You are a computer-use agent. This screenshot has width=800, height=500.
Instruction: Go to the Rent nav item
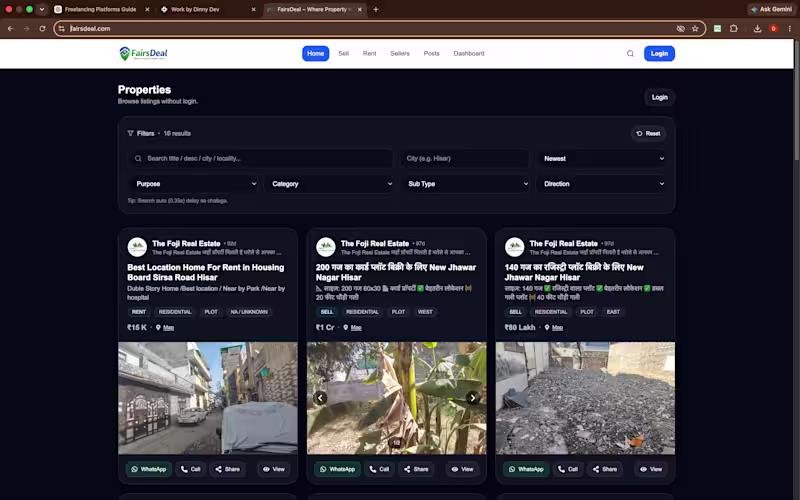pyautogui.click(x=369, y=54)
